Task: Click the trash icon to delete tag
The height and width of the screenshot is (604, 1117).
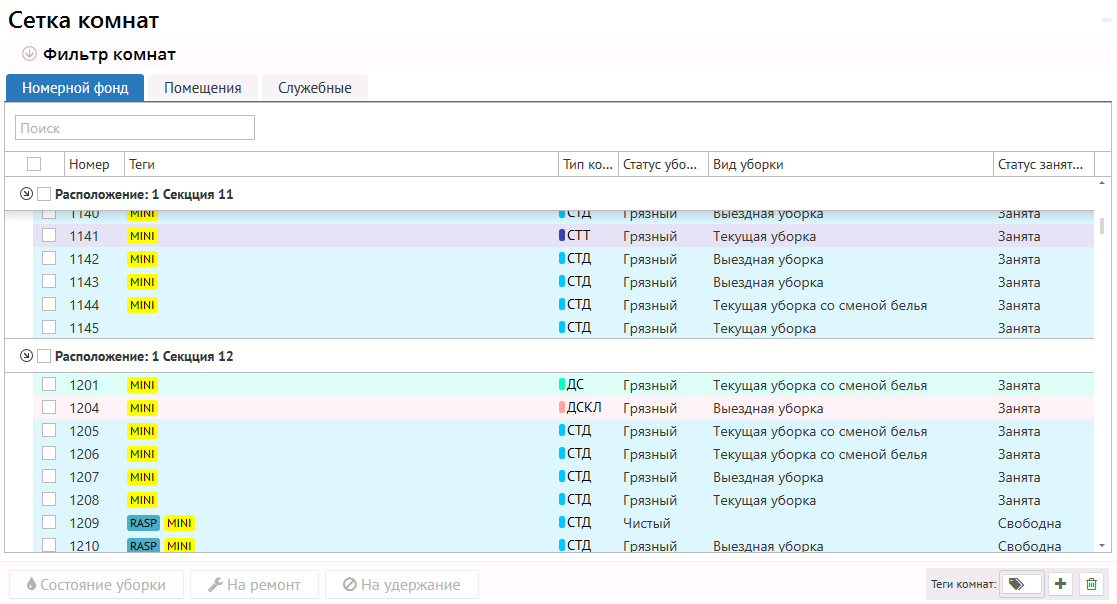Action: pyautogui.click(x=1092, y=584)
